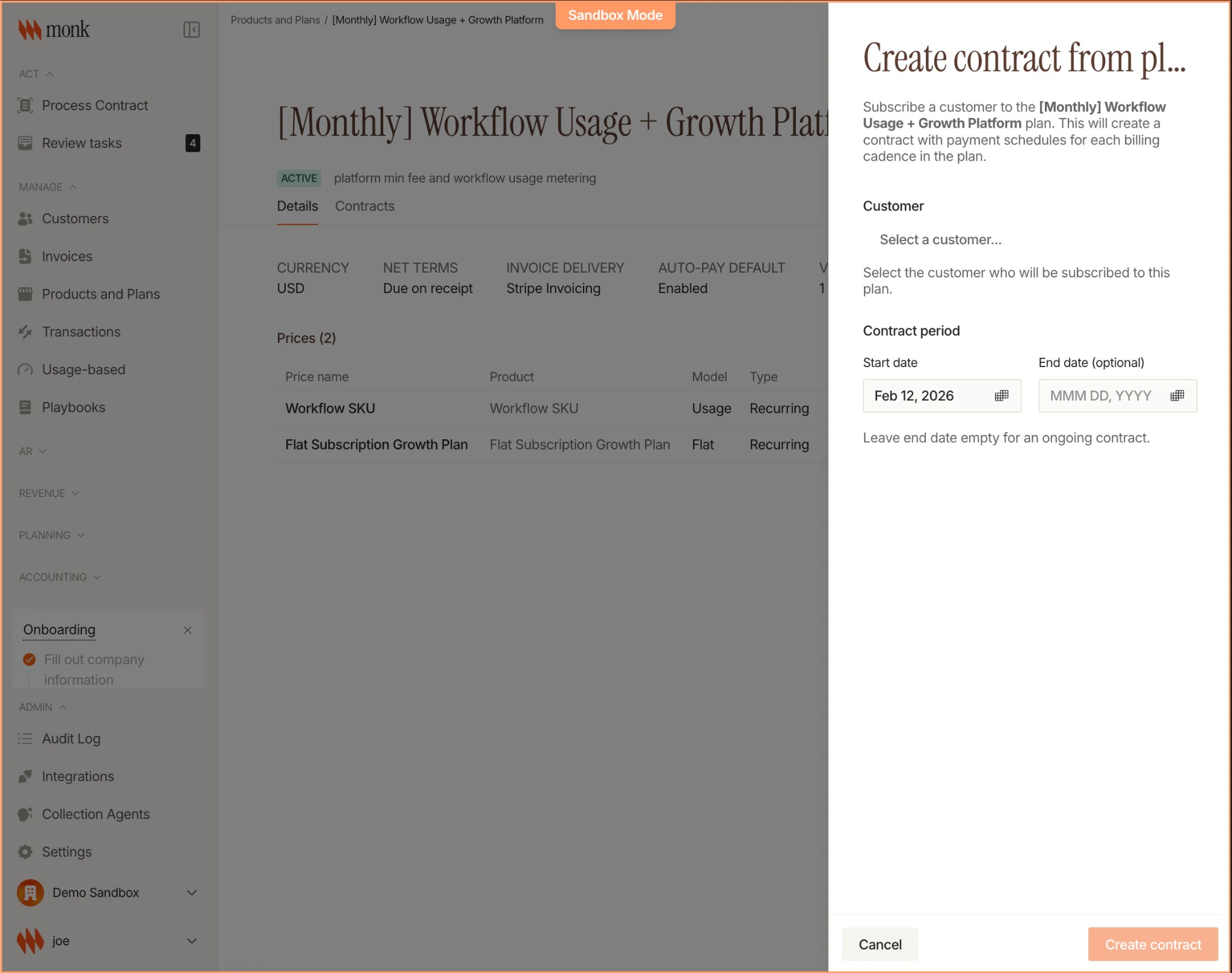Open Usage-based metering via its gauge icon
The image size is (1232, 973).
coord(25,369)
